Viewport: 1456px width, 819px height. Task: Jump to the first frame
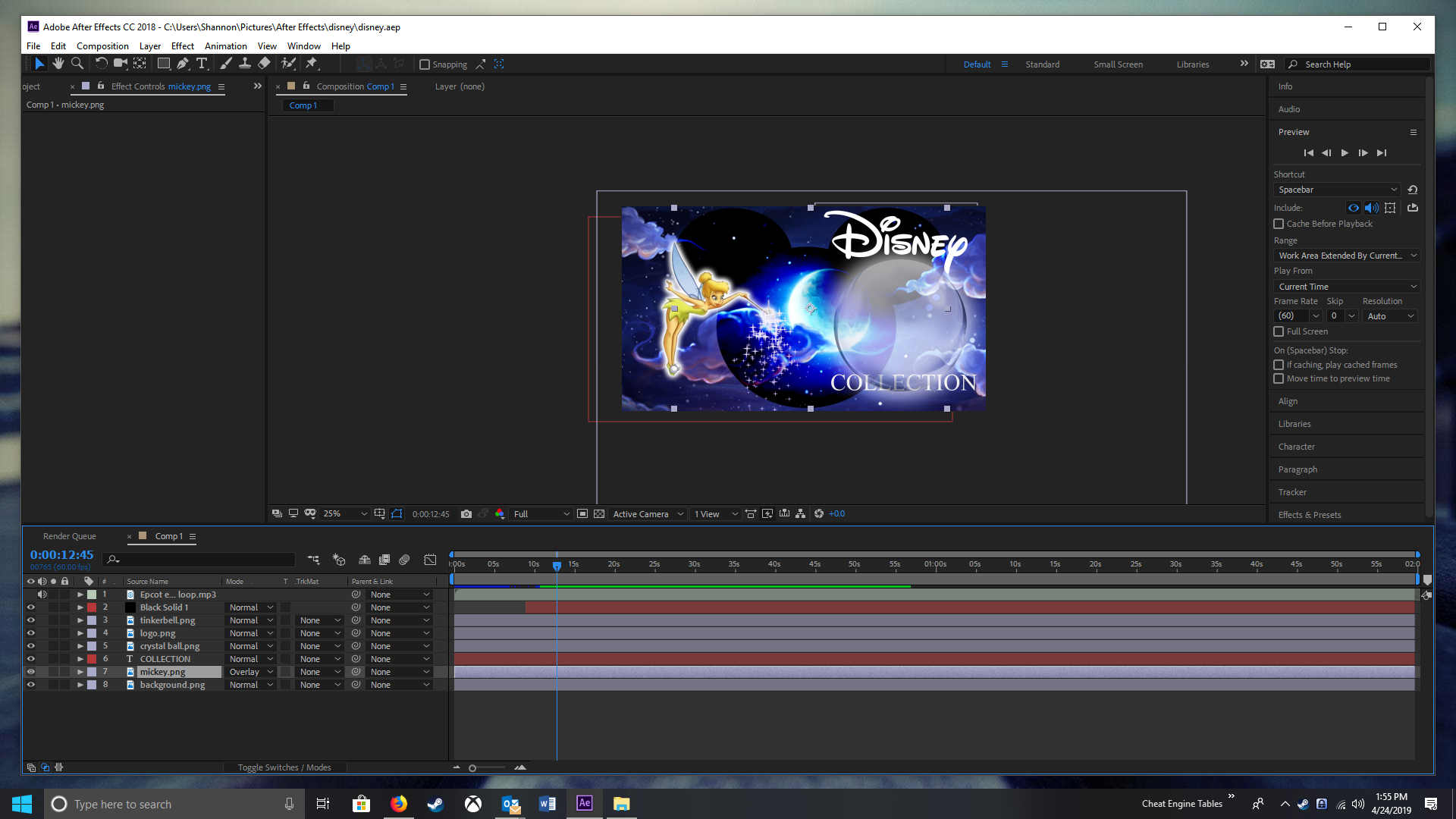(1308, 153)
